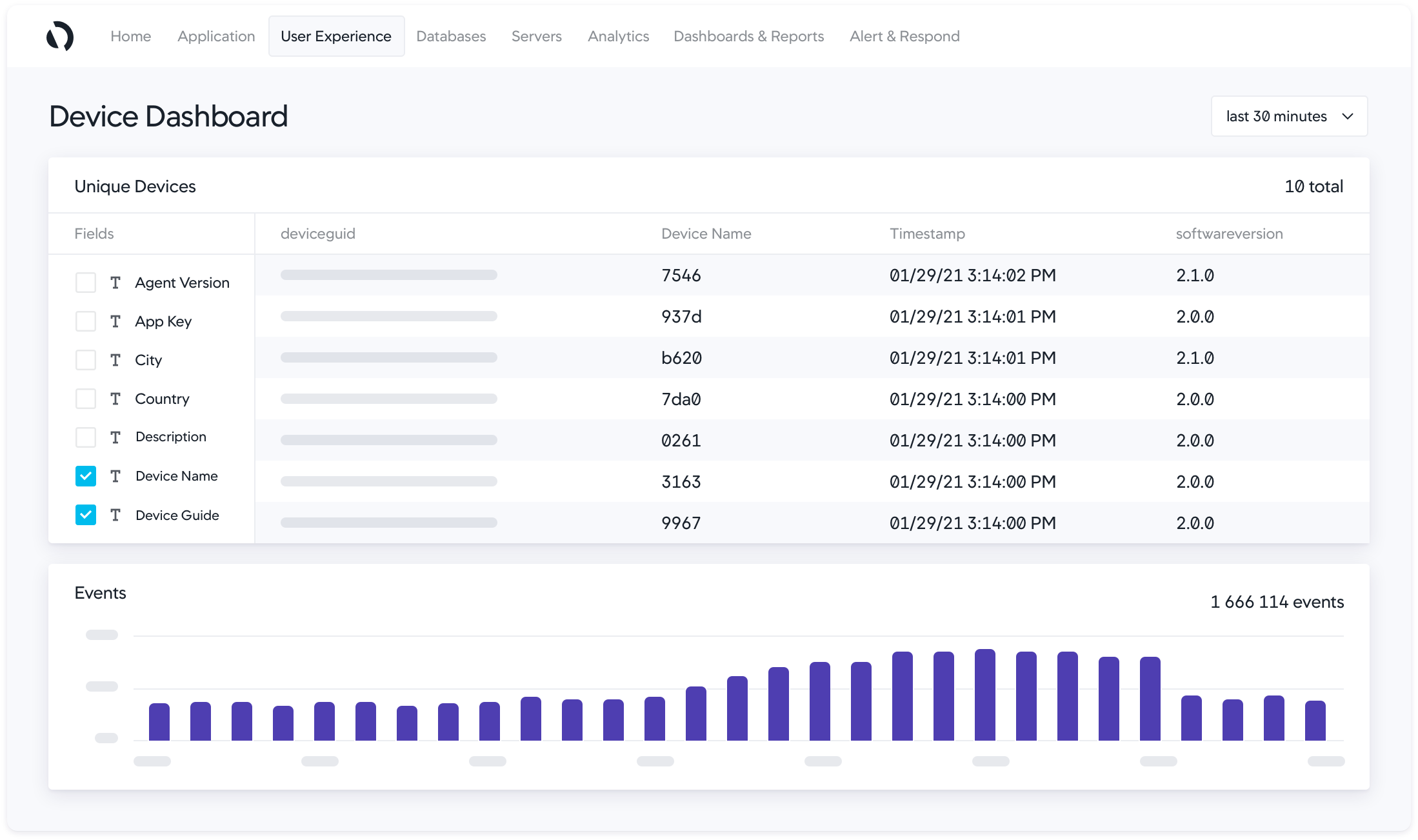Viewport: 1418px width, 840px height.
Task: Select the device row named 7da0
Action: [812, 399]
